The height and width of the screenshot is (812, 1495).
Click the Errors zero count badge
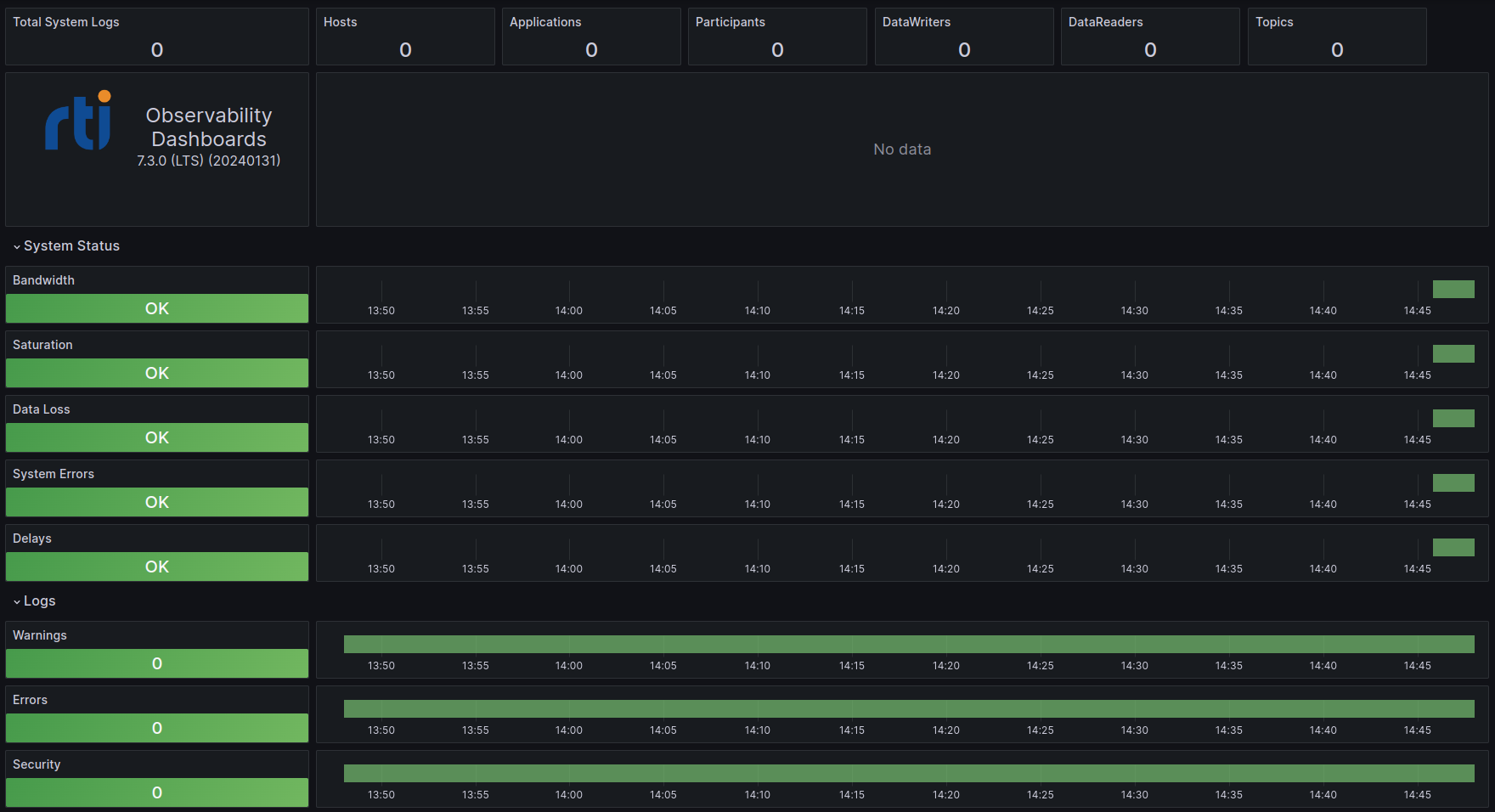click(x=156, y=728)
